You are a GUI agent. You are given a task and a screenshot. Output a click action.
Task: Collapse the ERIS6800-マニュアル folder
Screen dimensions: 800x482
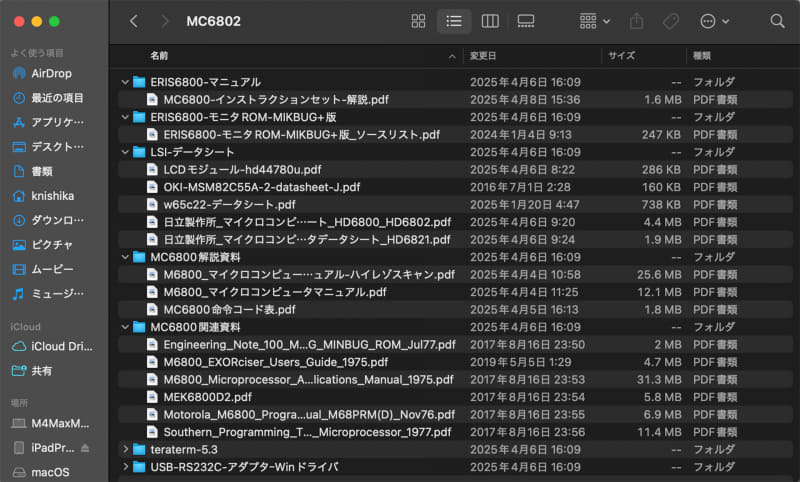click(125, 82)
